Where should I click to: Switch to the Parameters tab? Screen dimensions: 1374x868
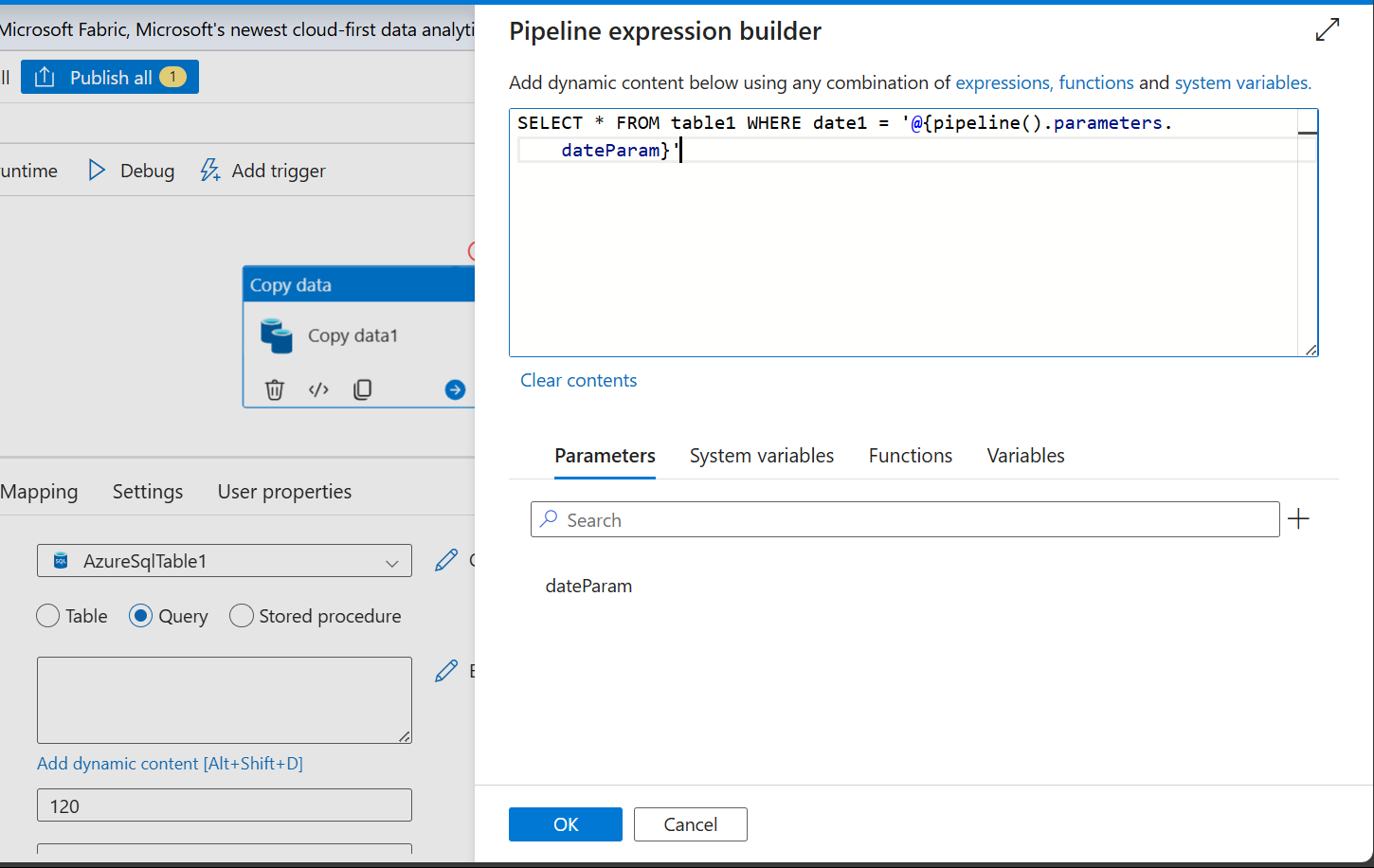pyautogui.click(x=605, y=456)
